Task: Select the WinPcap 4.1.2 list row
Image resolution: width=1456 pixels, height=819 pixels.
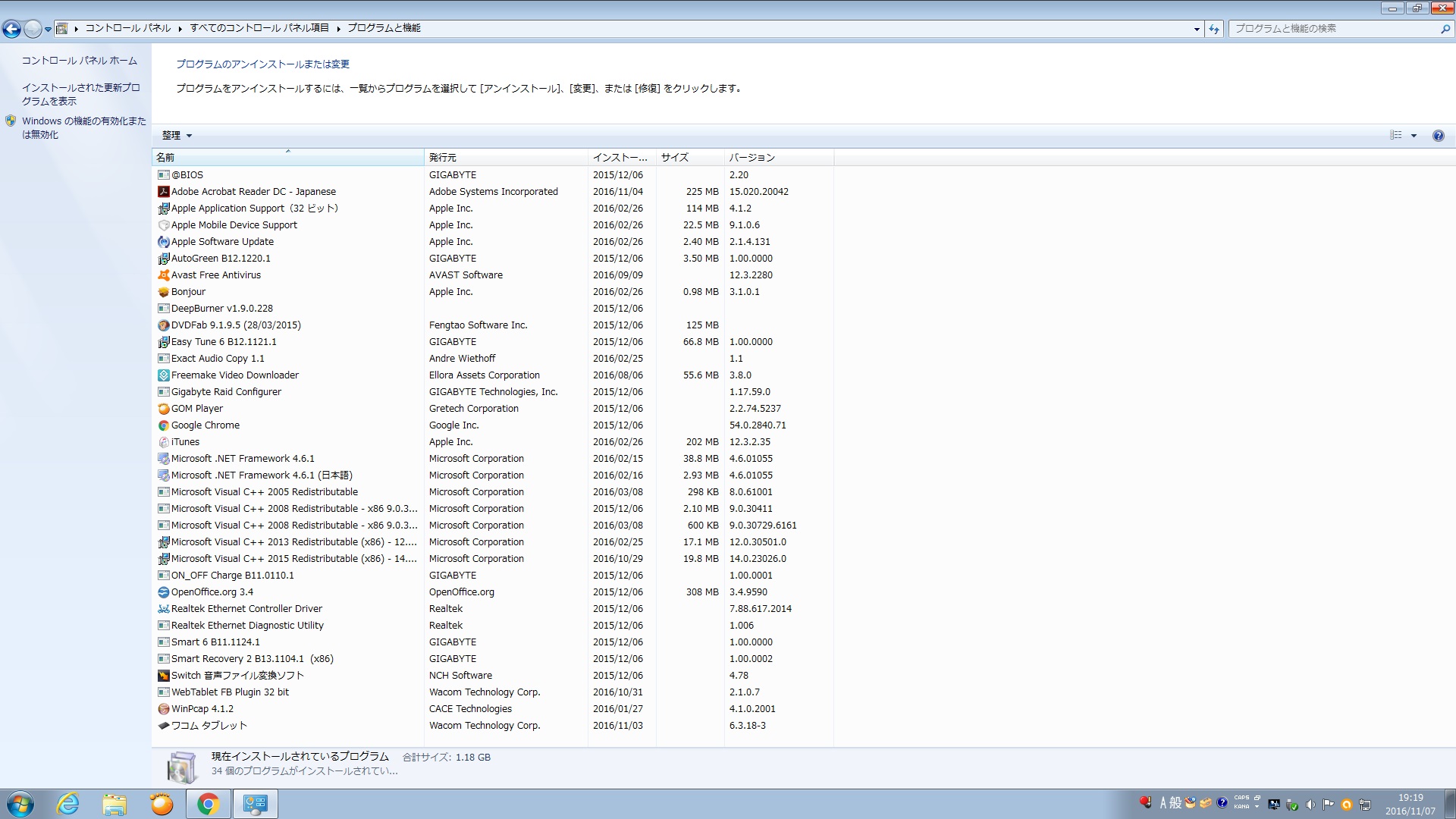Action: [x=493, y=709]
